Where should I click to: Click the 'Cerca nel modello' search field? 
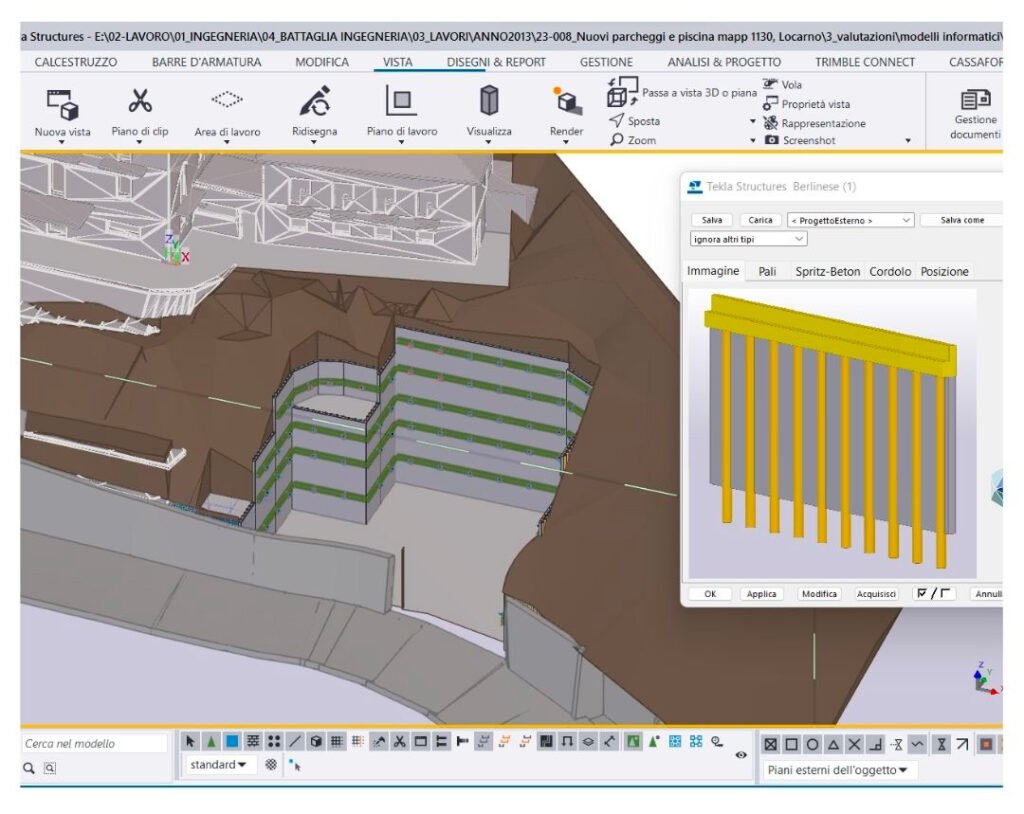coord(95,744)
